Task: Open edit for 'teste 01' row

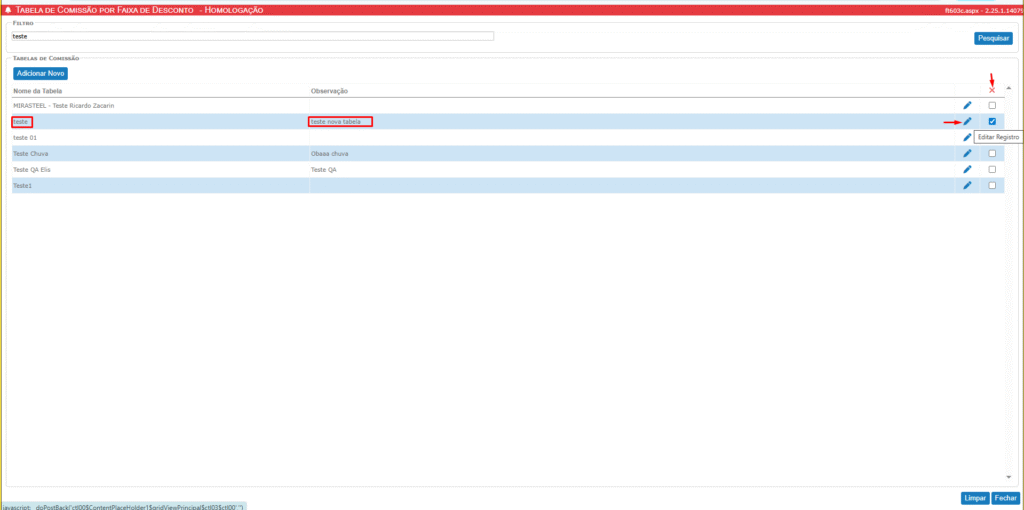Action: click(x=967, y=137)
